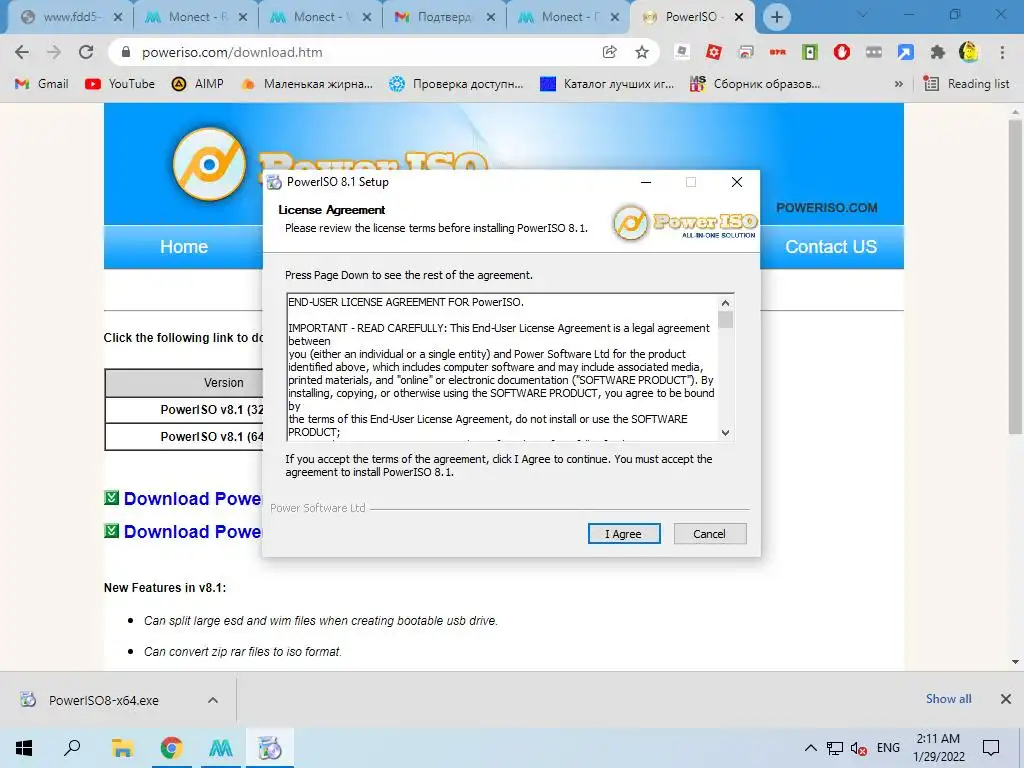Click the second Download PowerISO link
The image size is (1024, 768).
193,532
